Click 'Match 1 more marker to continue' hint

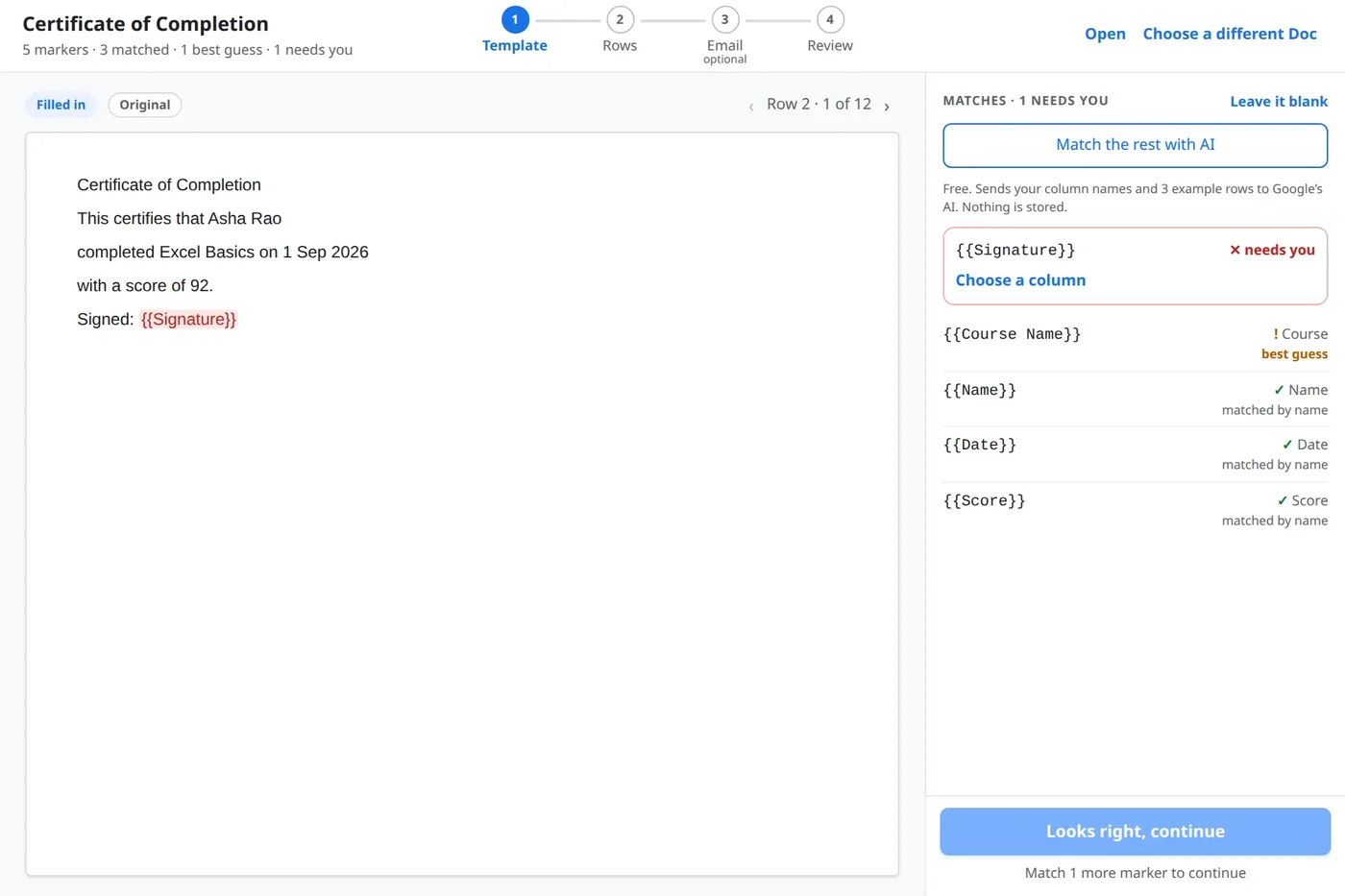[x=1136, y=873]
